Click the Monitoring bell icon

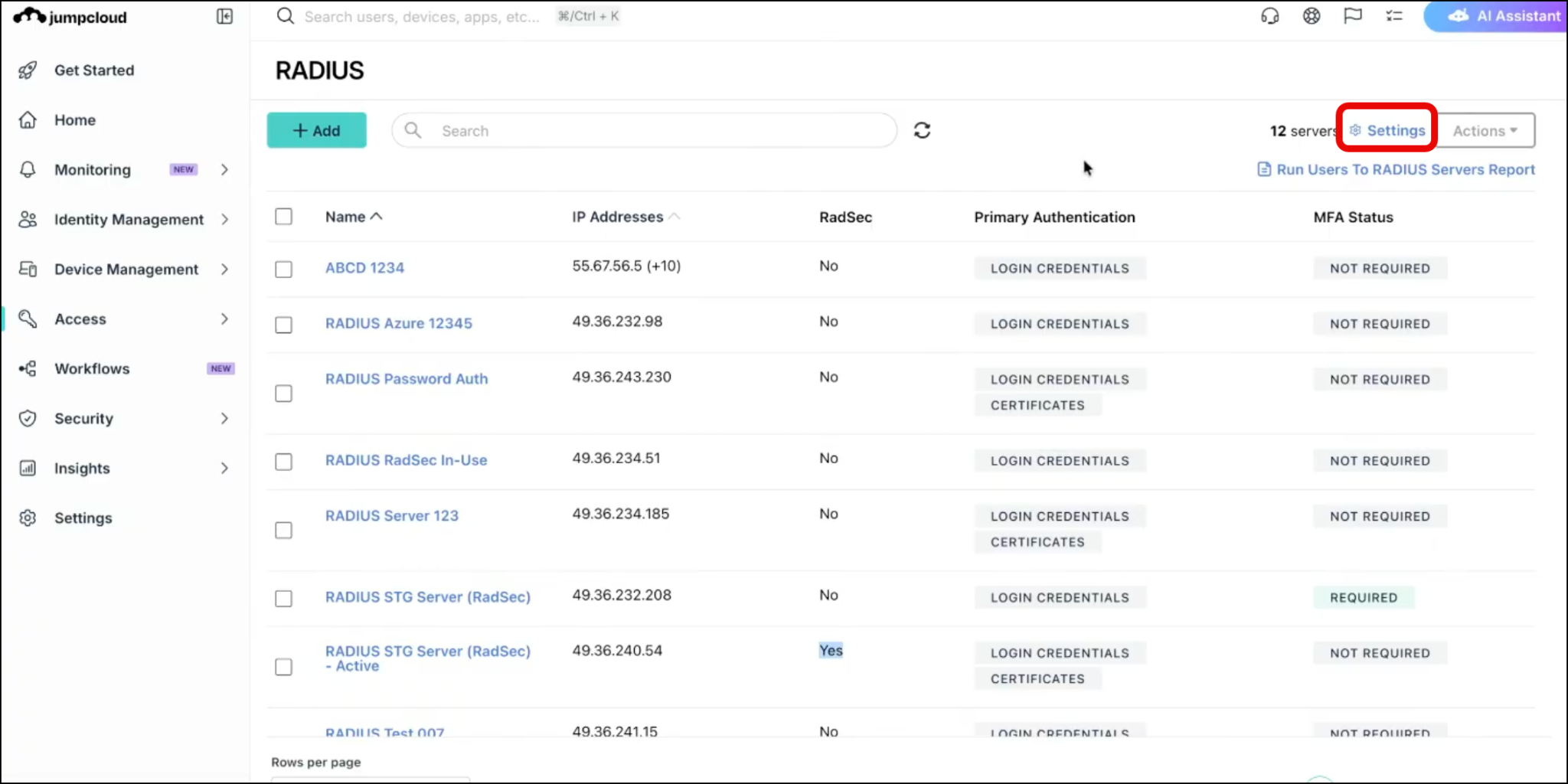pos(28,170)
